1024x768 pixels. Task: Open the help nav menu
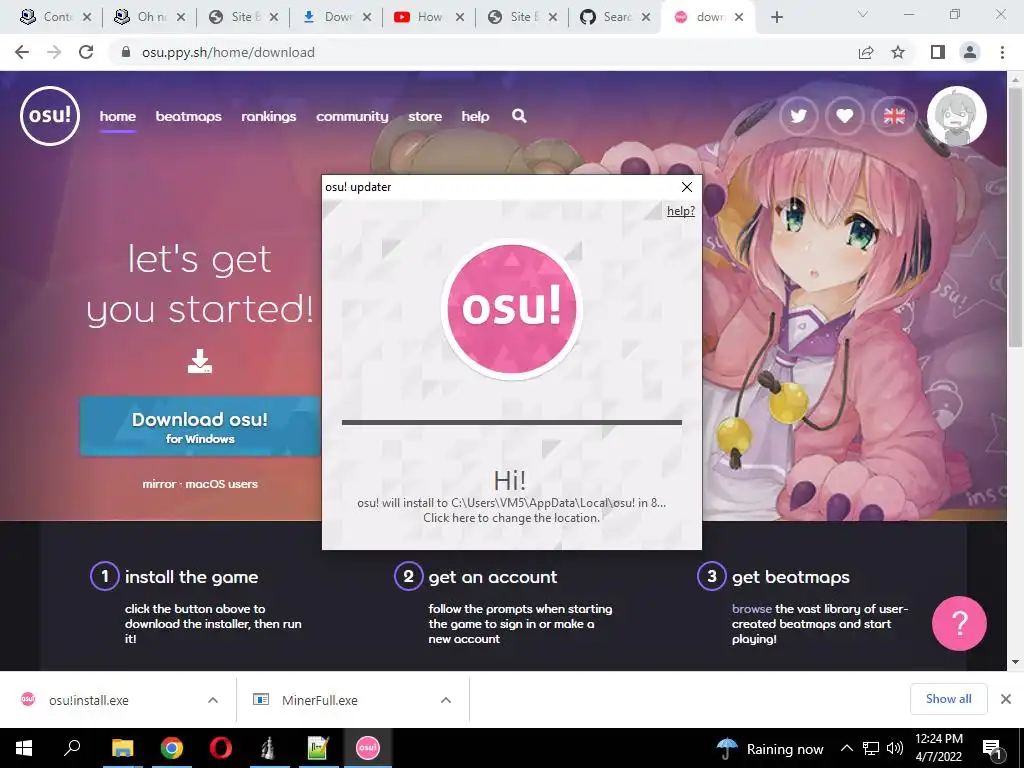click(475, 116)
